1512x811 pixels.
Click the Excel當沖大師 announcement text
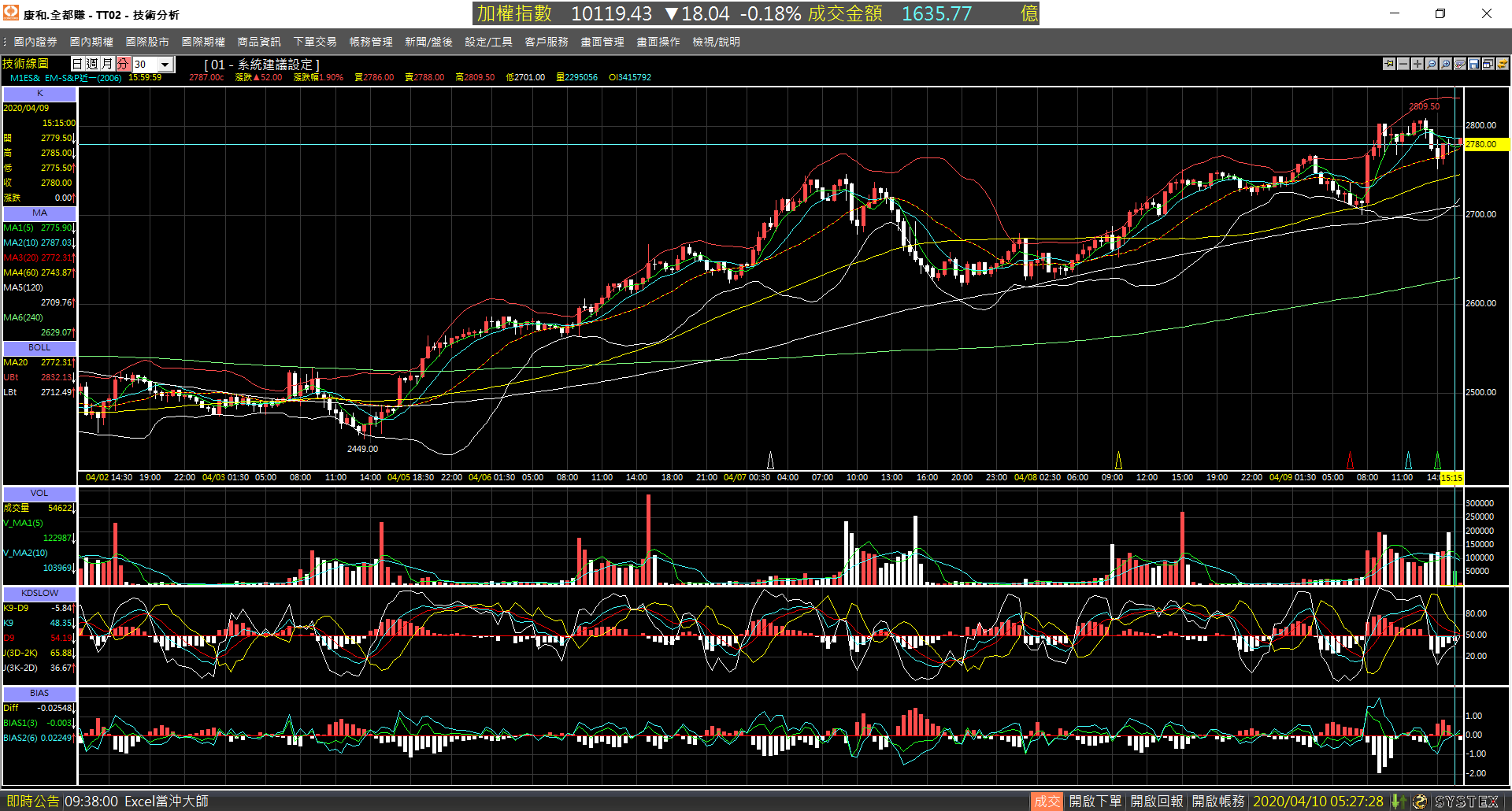pyautogui.click(x=166, y=802)
